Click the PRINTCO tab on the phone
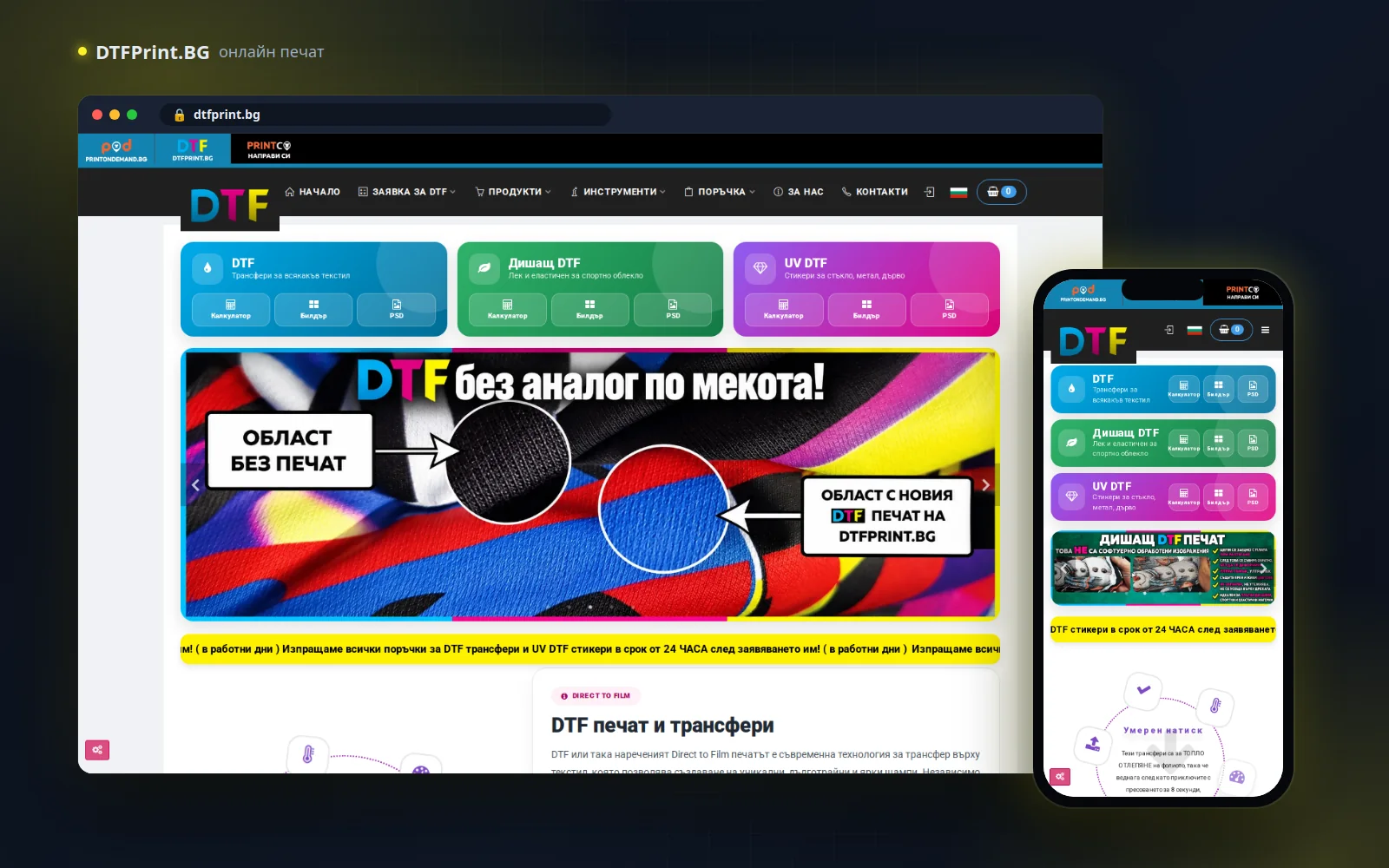The width and height of the screenshot is (1389, 868). click(x=1242, y=293)
